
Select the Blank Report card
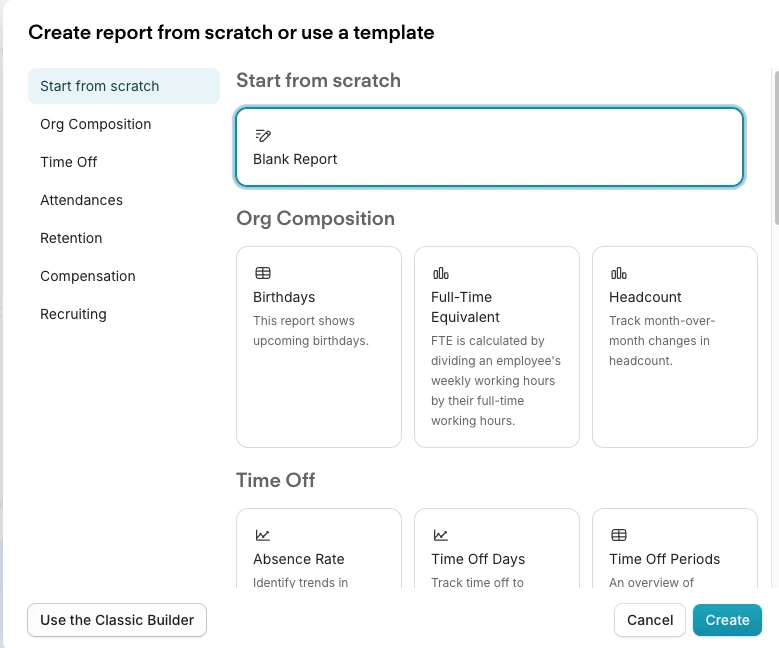point(489,147)
